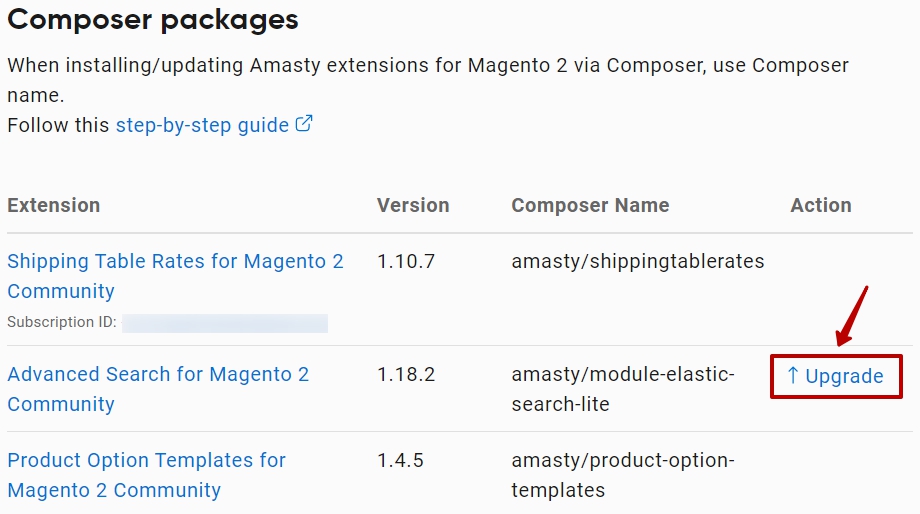This screenshot has width=920, height=514.
Task: Click version 1.4.5 of Product Option Templates
Action: click(400, 460)
